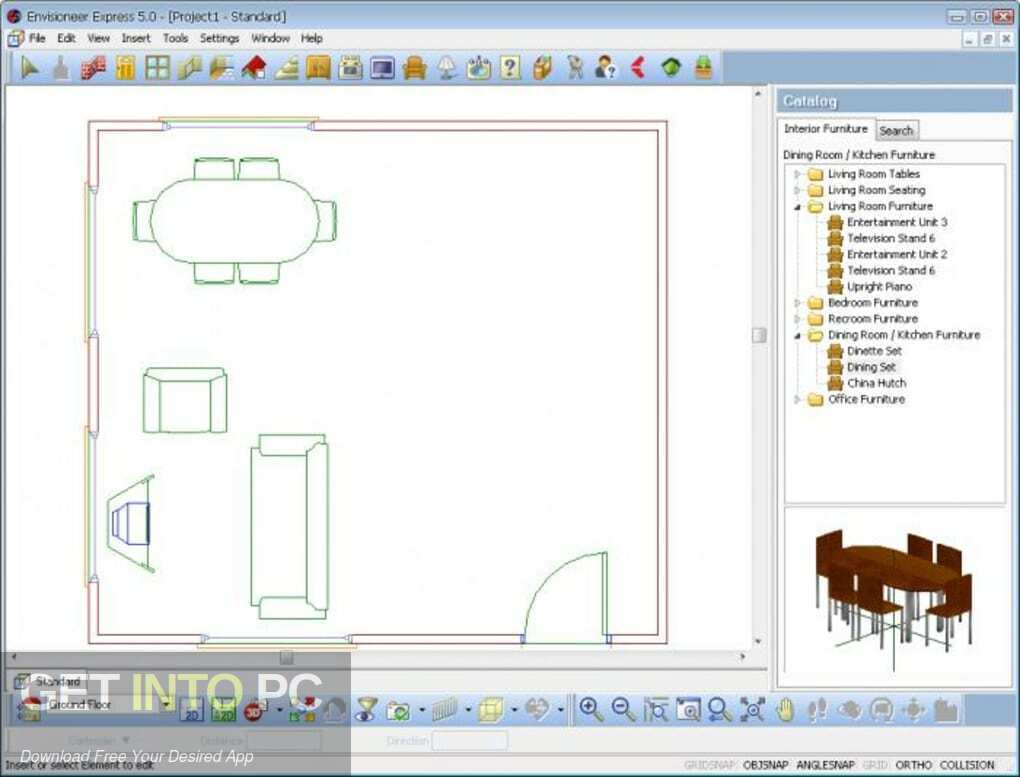1020x777 pixels.
Task: Click the oval dining table in plan
Action: (x=235, y=221)
